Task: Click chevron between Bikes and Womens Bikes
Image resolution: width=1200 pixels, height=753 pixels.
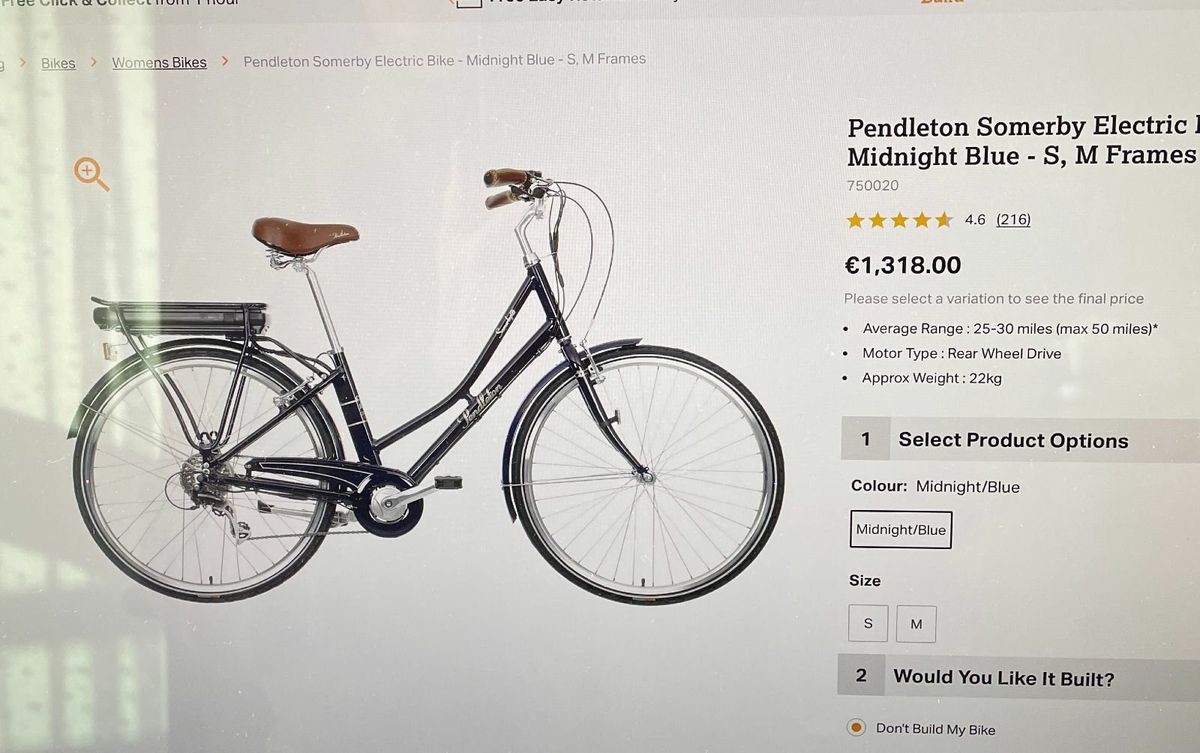Action: (93, 62)
